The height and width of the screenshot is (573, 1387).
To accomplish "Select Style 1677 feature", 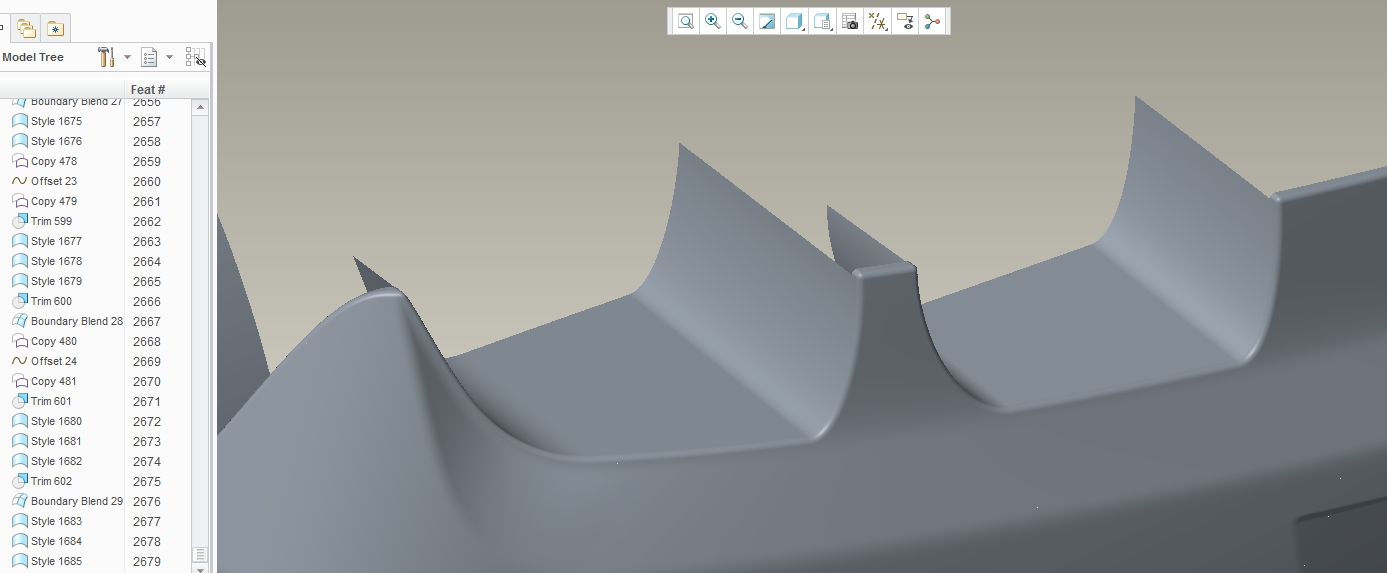I will pos(56,241).
